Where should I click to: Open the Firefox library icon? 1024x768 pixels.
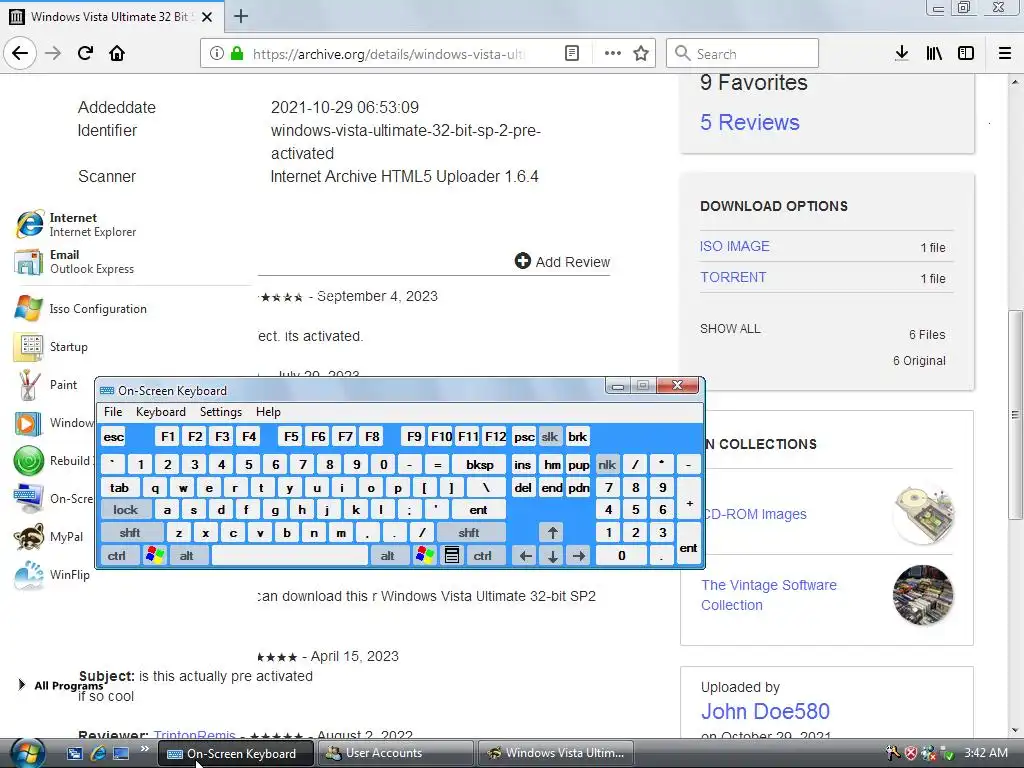click(934, 54)
